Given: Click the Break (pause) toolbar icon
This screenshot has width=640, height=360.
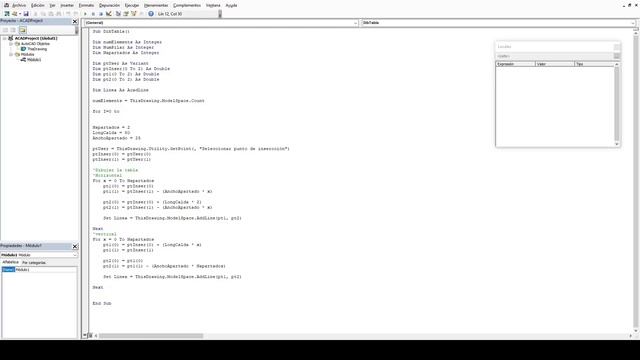Looking at the screenshot, I should point(93,14).
